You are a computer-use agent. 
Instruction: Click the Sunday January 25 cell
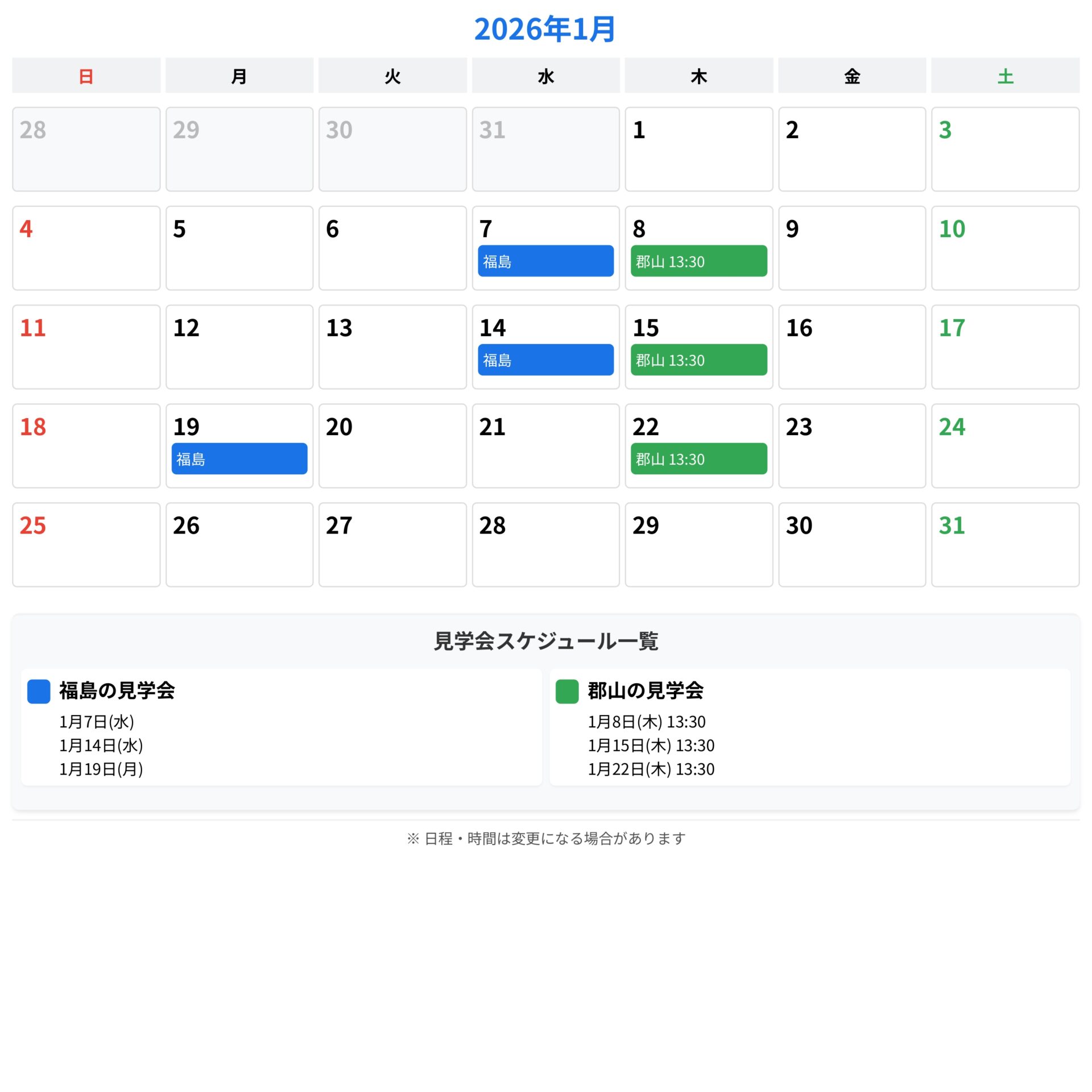click(x=86, y=544)
